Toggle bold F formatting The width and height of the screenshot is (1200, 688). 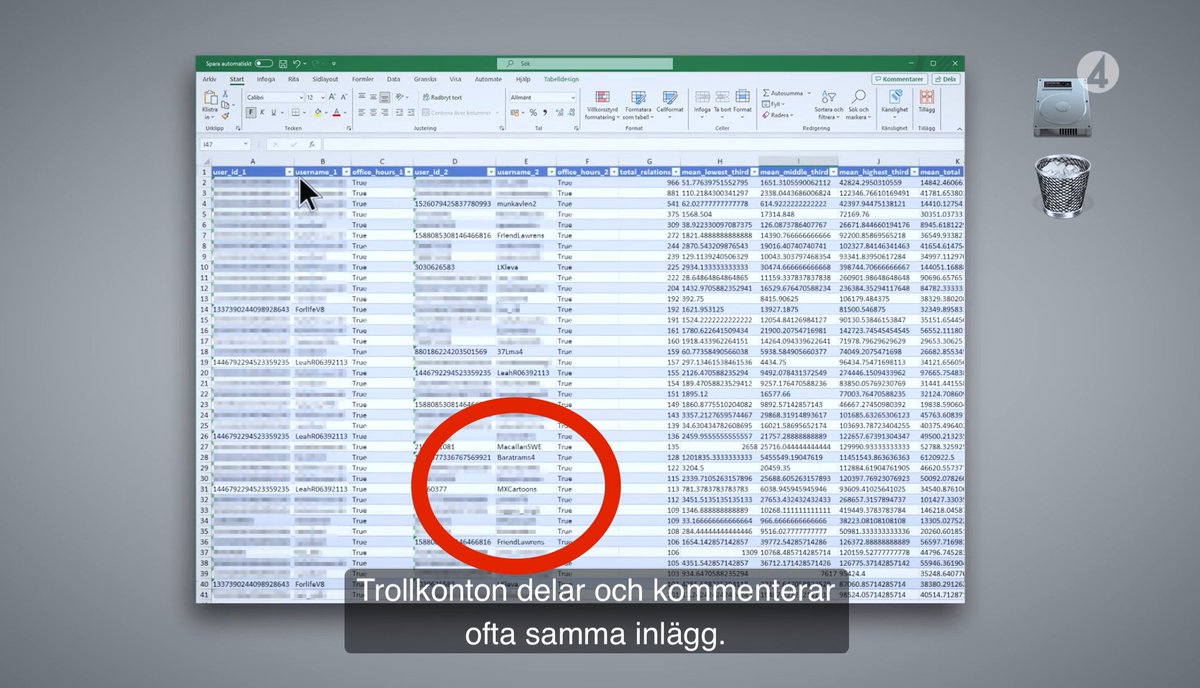[250, 113]
